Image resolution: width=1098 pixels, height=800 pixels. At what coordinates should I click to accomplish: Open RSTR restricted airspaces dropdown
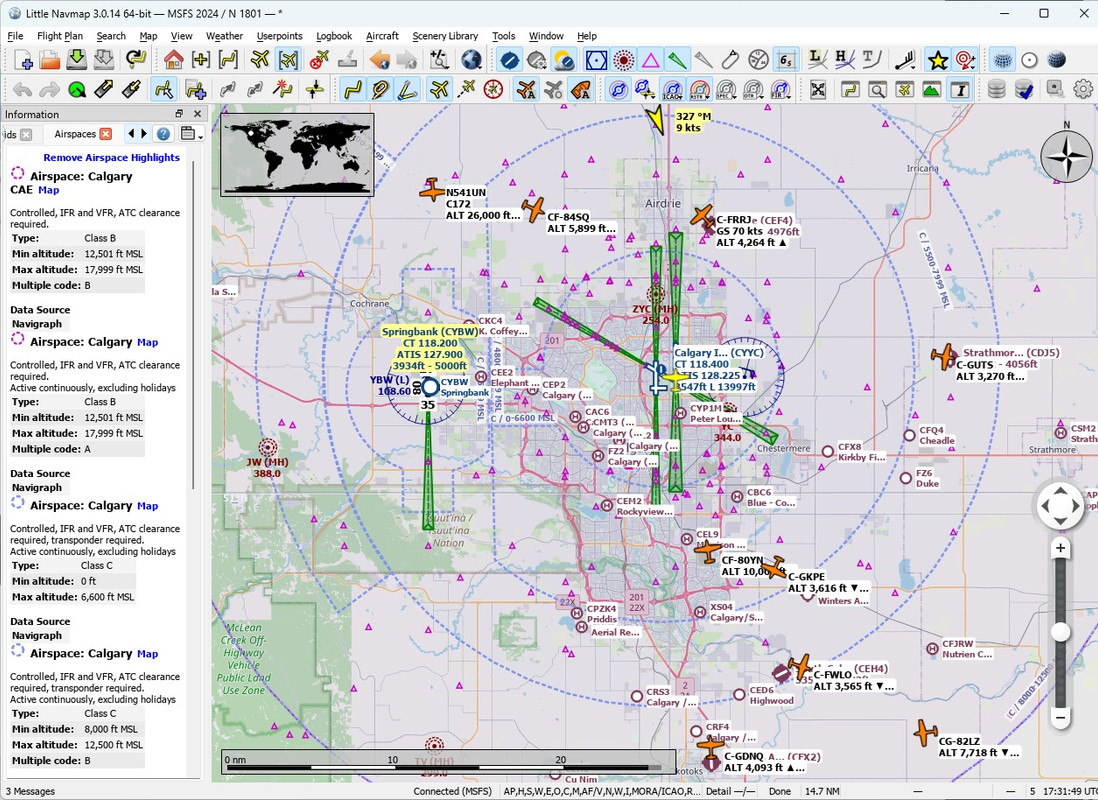click(700, 90)
